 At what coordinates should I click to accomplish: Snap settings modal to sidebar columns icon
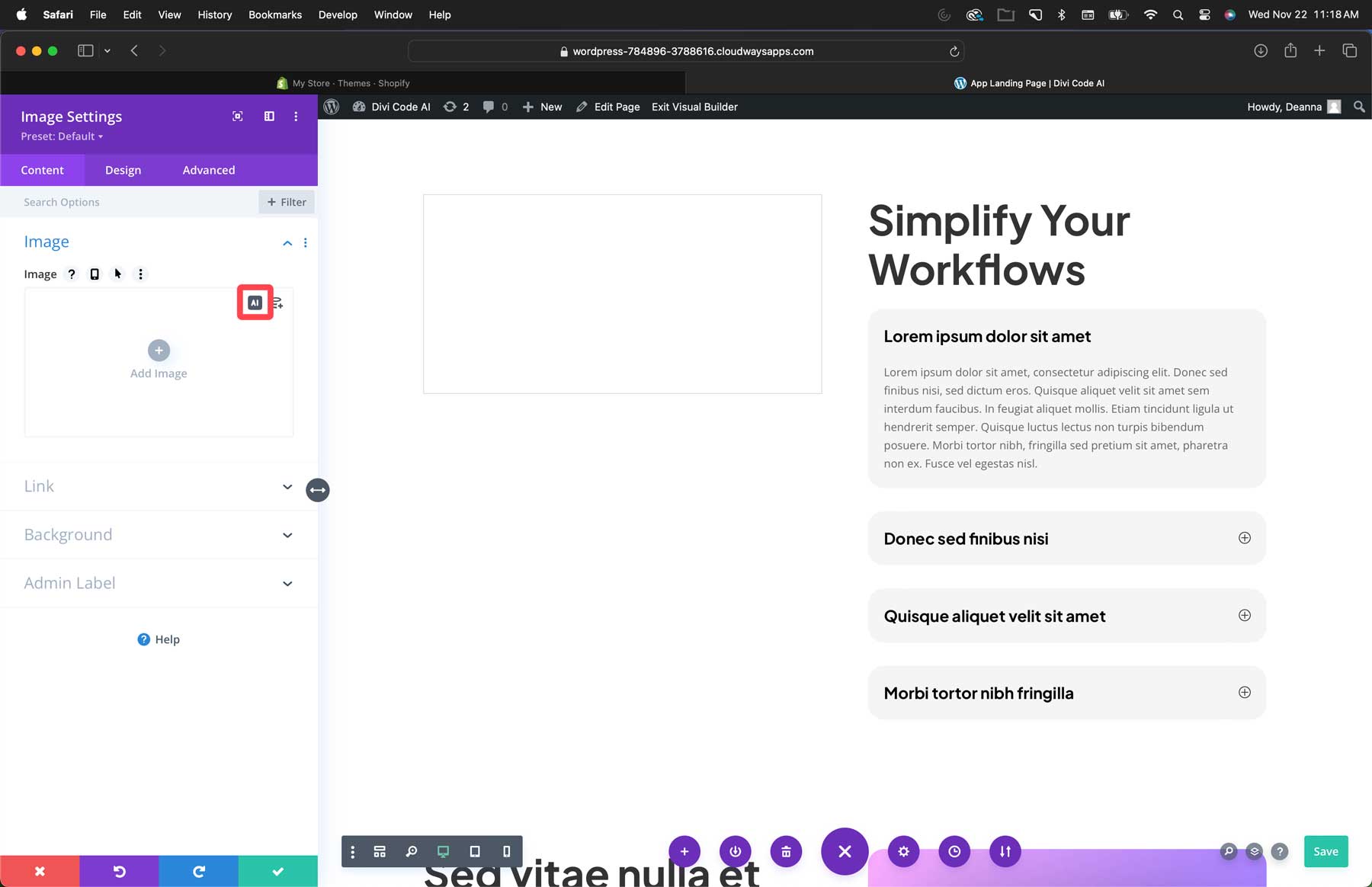269,117
